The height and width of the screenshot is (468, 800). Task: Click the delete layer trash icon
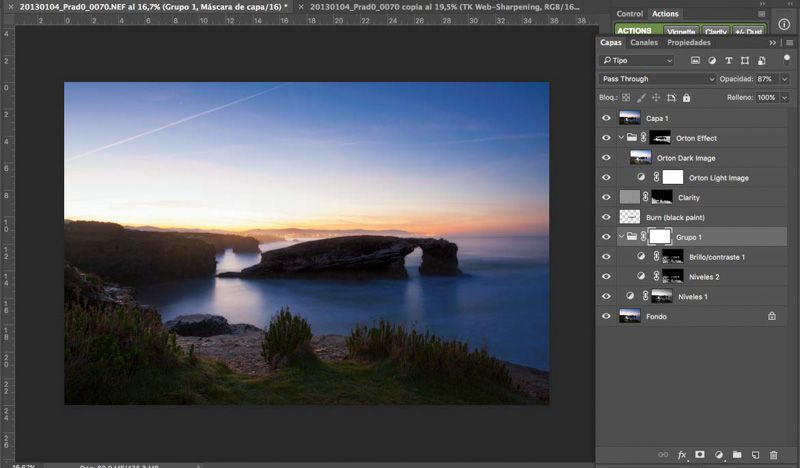click(773, 455)
